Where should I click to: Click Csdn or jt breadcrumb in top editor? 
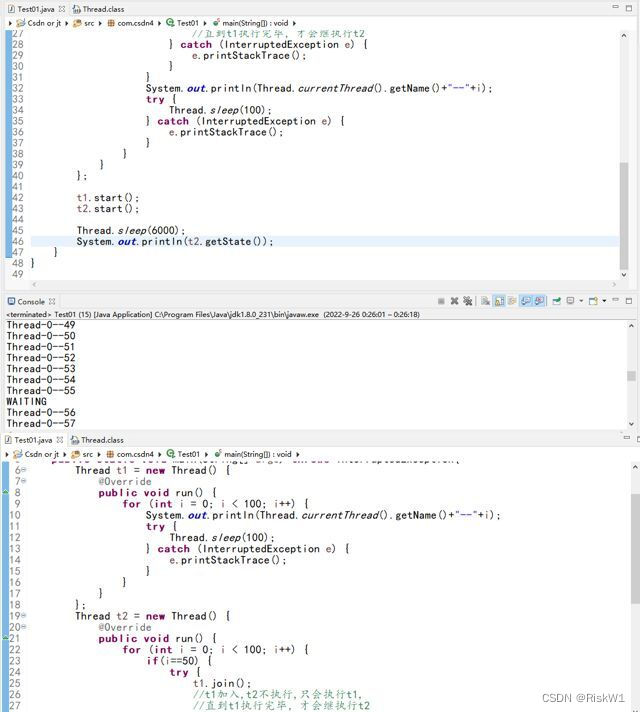point(39,23)
